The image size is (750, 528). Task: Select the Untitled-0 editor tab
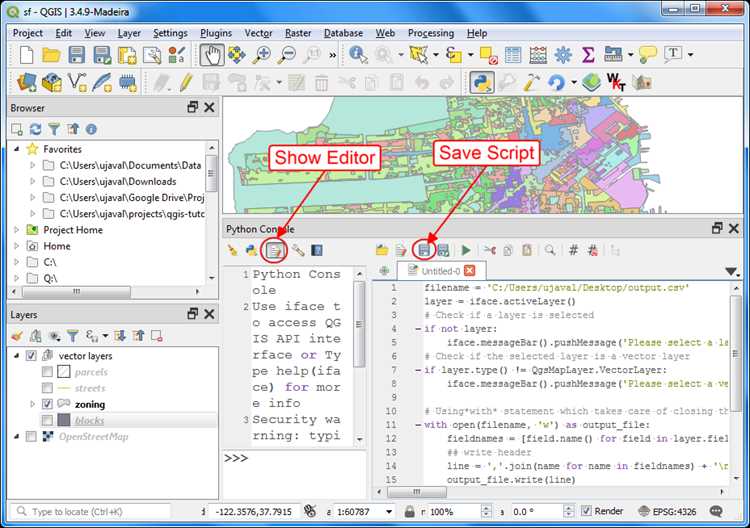[441, 271]
